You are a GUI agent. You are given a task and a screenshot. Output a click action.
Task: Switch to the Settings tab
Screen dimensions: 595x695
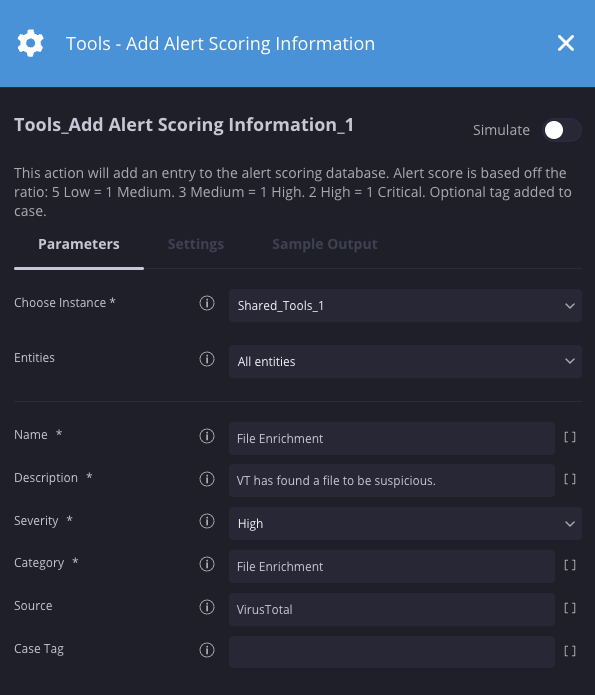pos(196,244)
